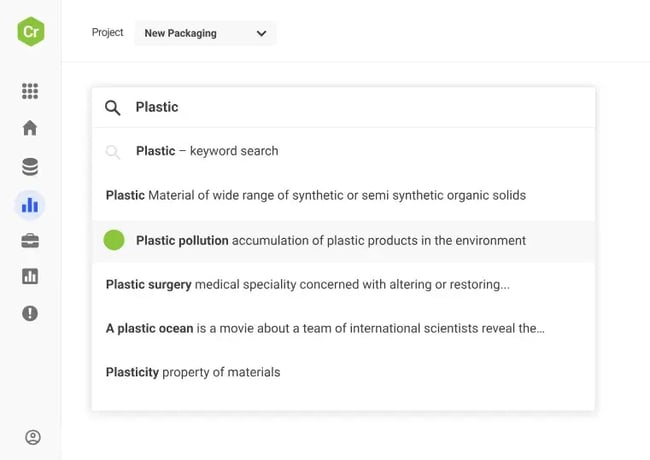Open the database stack icon
The height and width of the screenshot is (460, 650).
click(30, 166)
